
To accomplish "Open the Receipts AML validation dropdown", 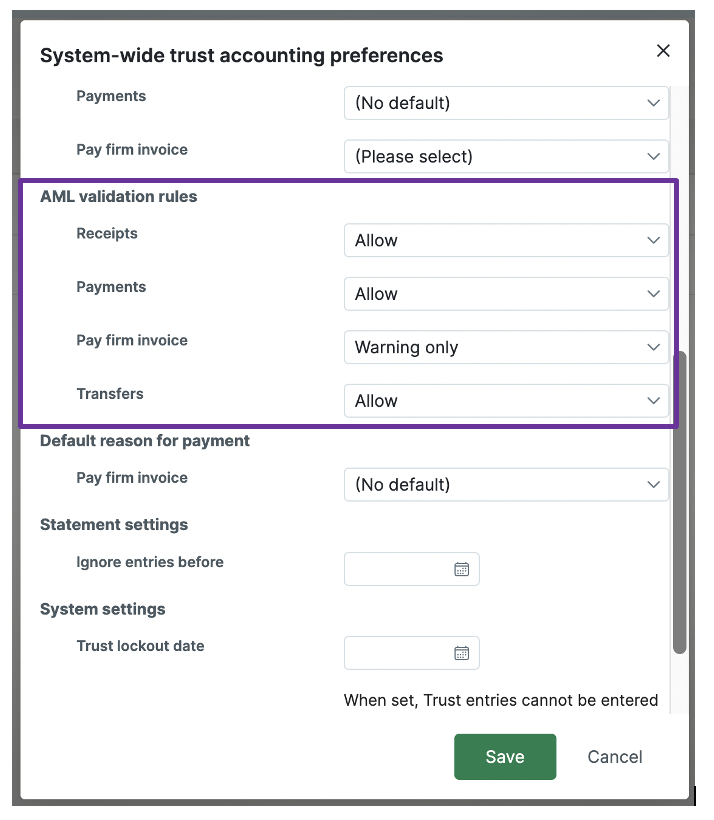I will tap(506, 240).
